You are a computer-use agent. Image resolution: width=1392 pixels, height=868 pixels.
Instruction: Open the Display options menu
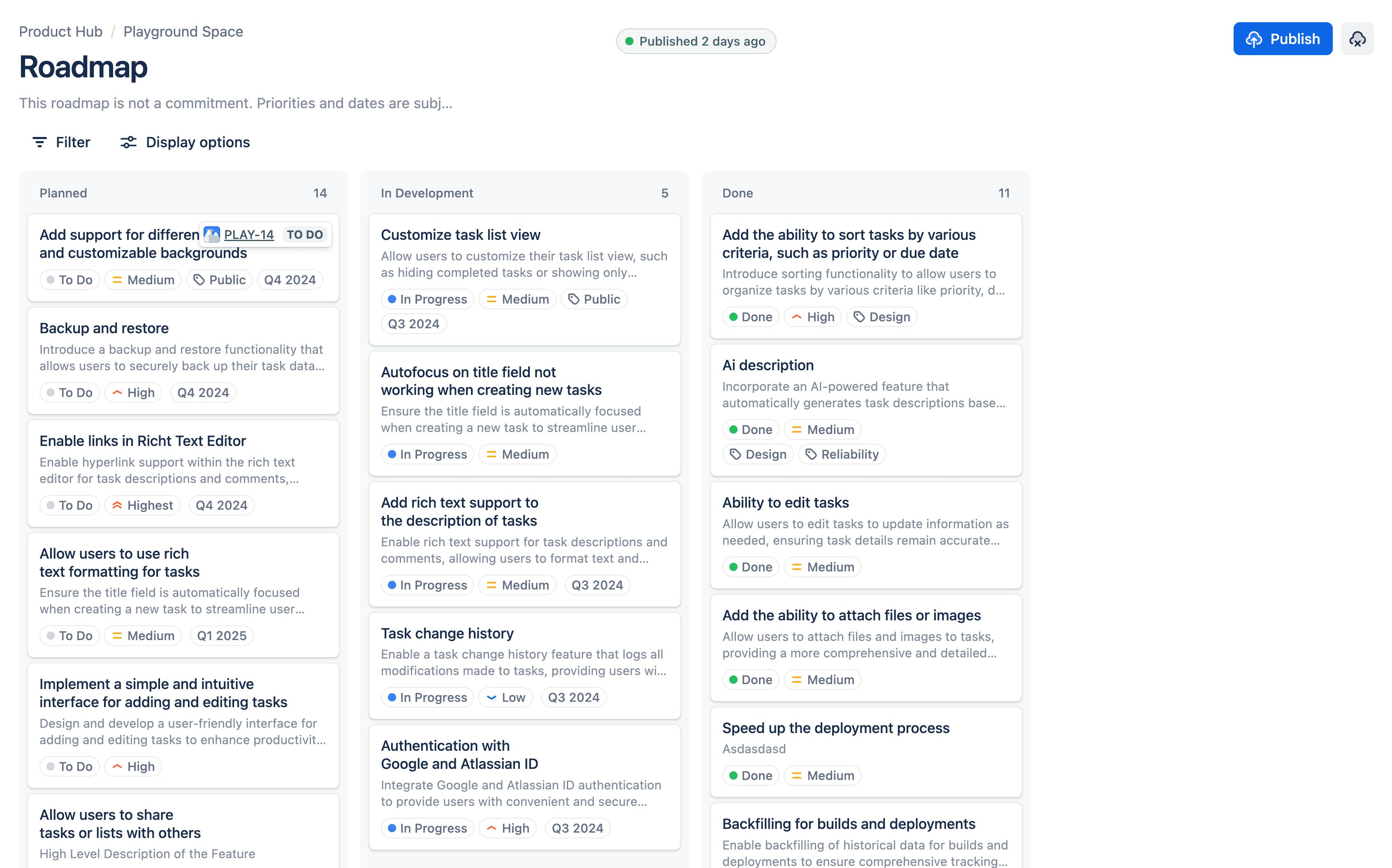[197, 142]
